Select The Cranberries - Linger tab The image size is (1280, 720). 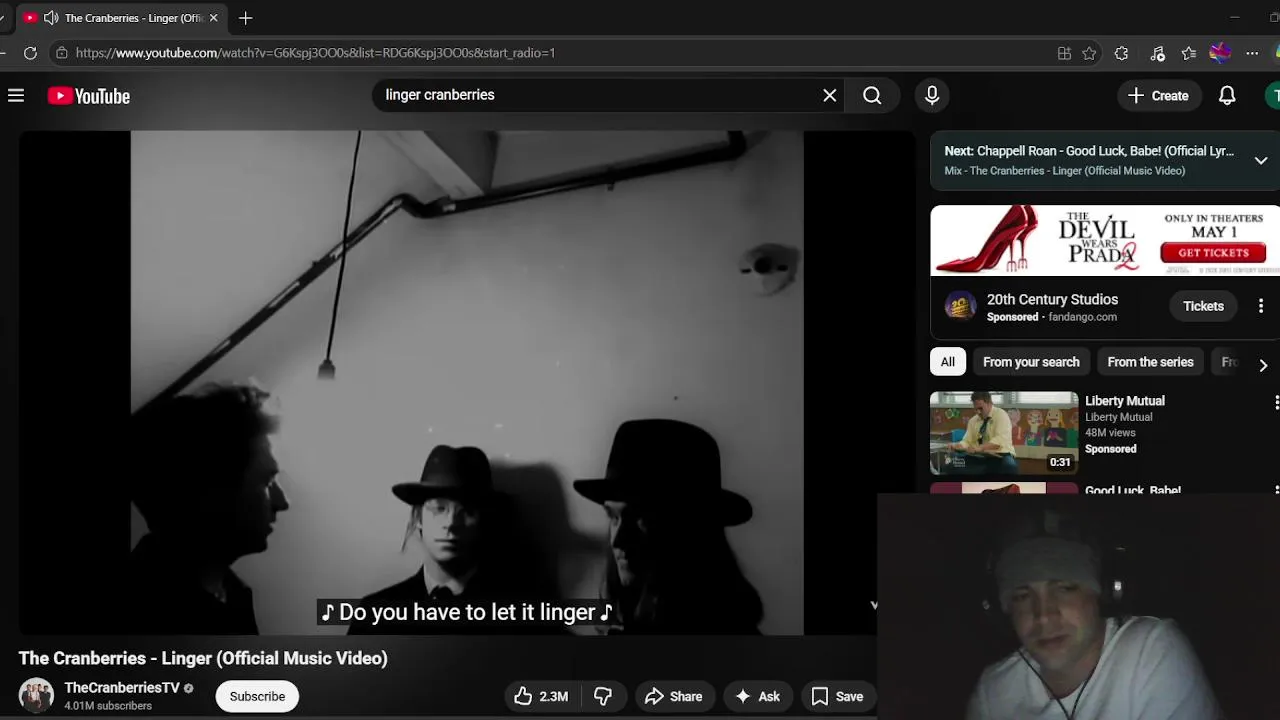click(121, 18)
